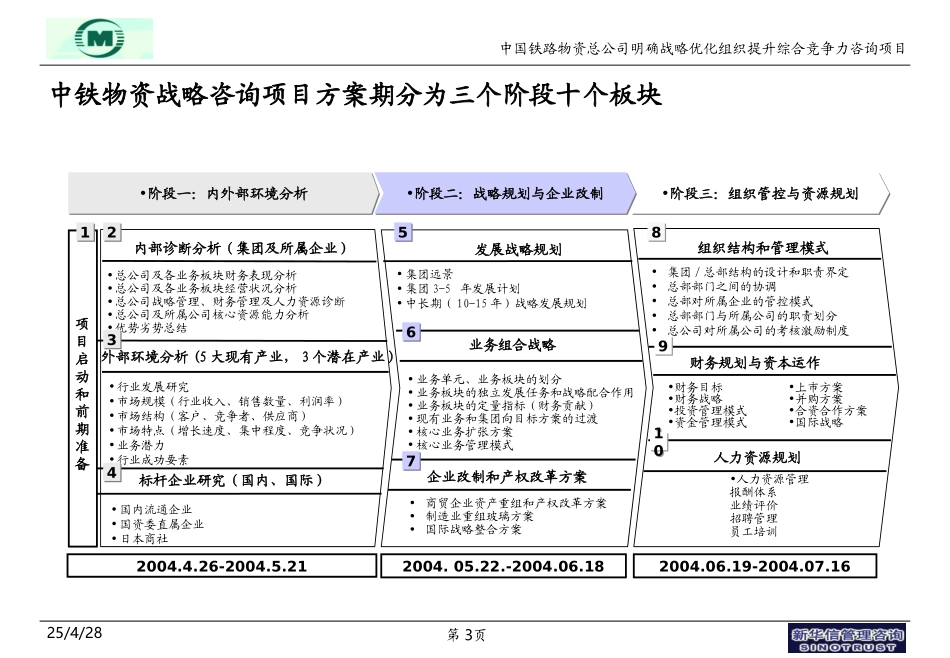Click number badge 2 beside 内部诊断分析
The width and height of the screenshot is (950, 658).
[111, 232]
